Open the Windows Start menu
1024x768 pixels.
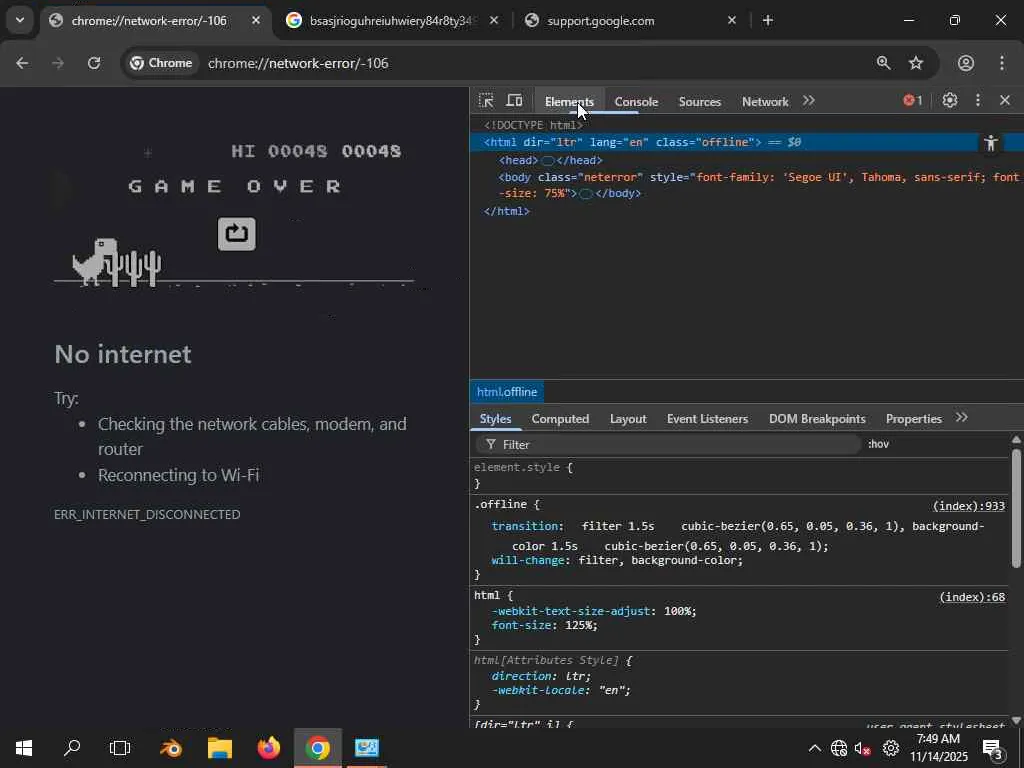click(x=24, y=748)
